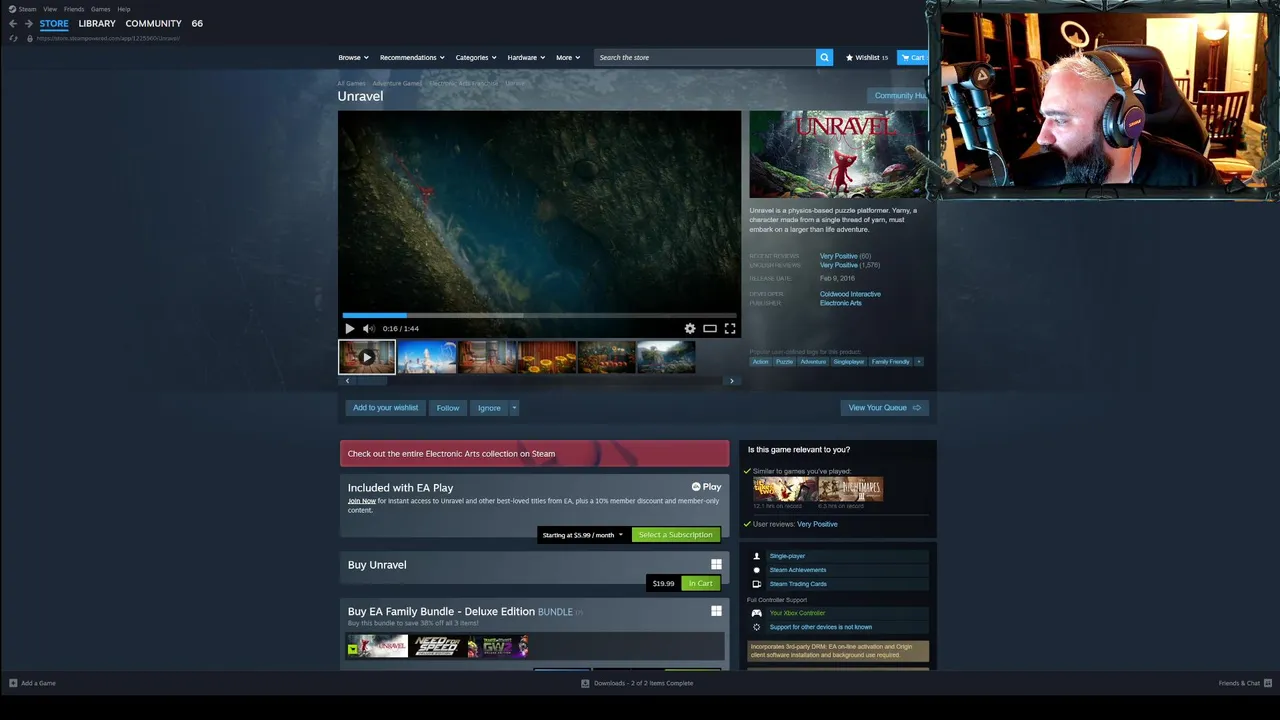Select the sunflower field screenshot thumbnail
Viewport: 1280px width, 720px height.
pos(547,357)
